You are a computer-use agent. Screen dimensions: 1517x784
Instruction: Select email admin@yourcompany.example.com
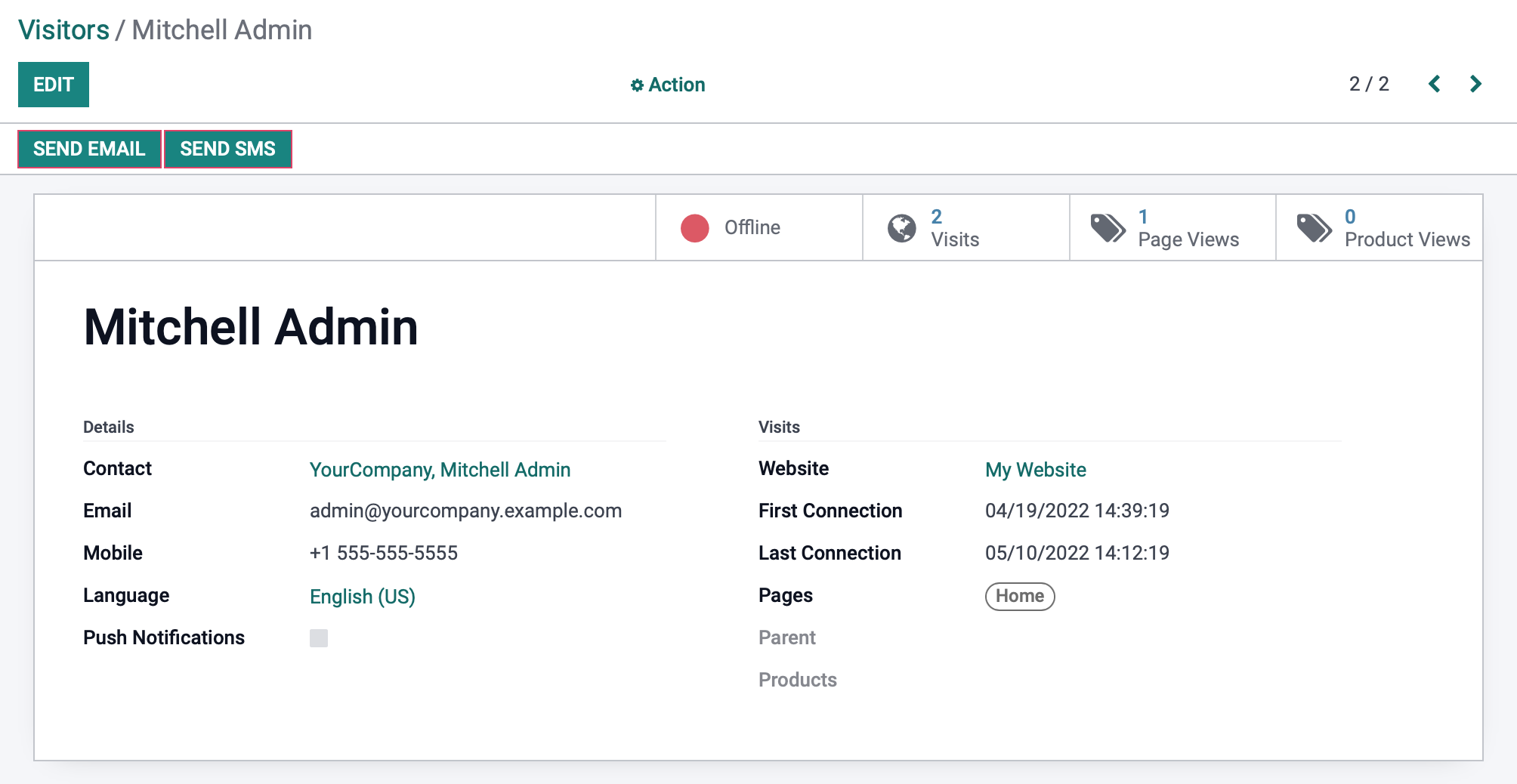tap(465, 511)
